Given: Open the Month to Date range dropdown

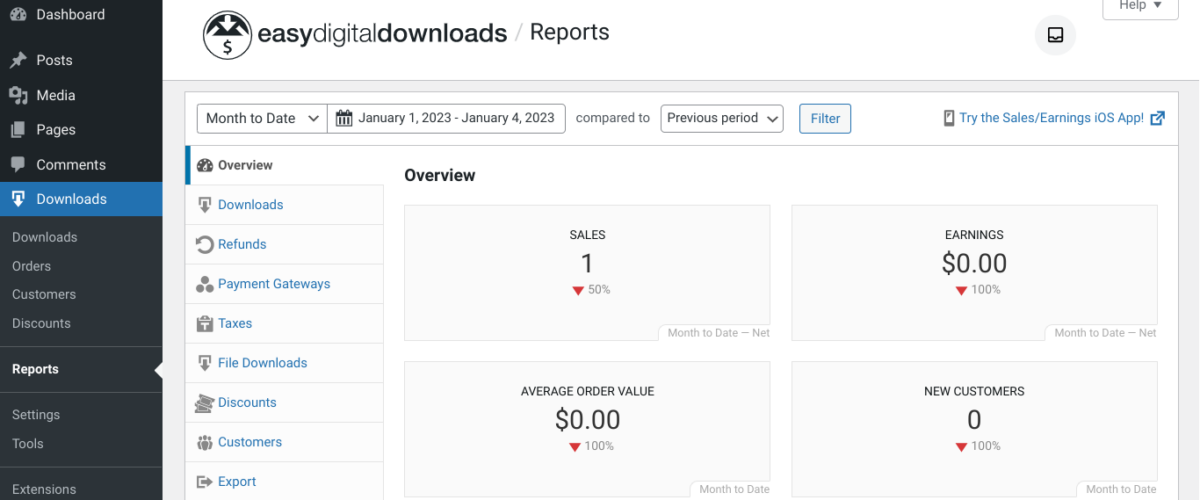Looking at the screenshot, I should point(262,118).
